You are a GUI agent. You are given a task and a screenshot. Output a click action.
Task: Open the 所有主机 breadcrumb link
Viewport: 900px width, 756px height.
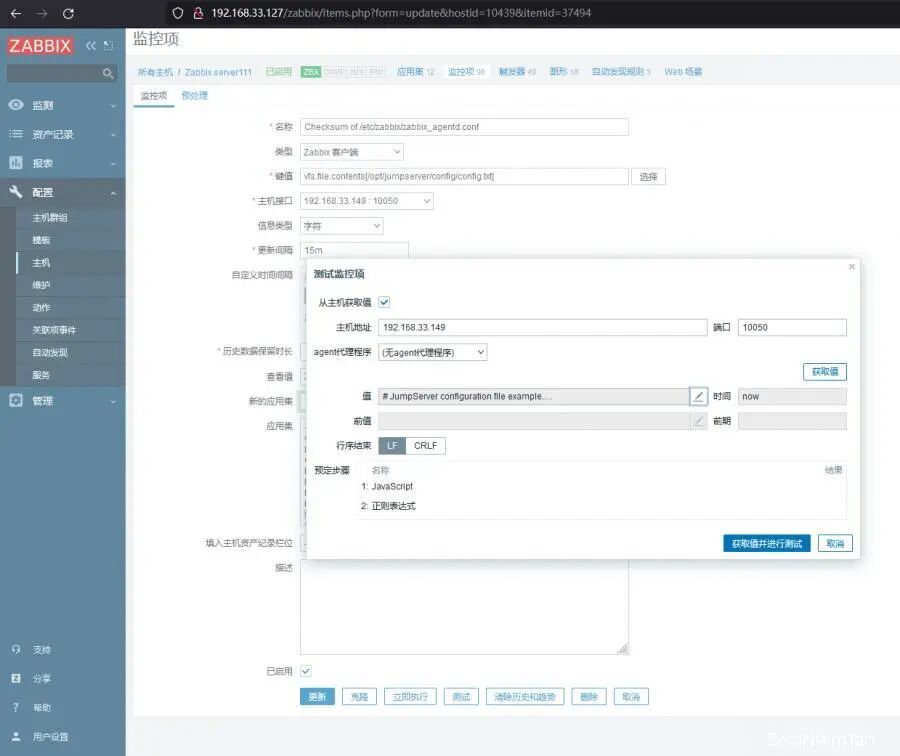point(155,72)
